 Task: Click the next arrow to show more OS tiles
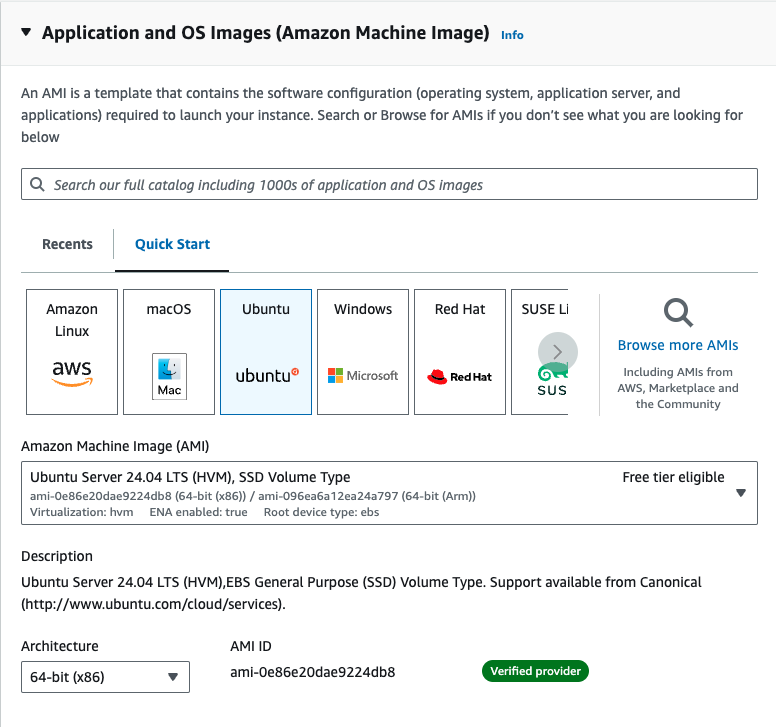click(558, 352)
